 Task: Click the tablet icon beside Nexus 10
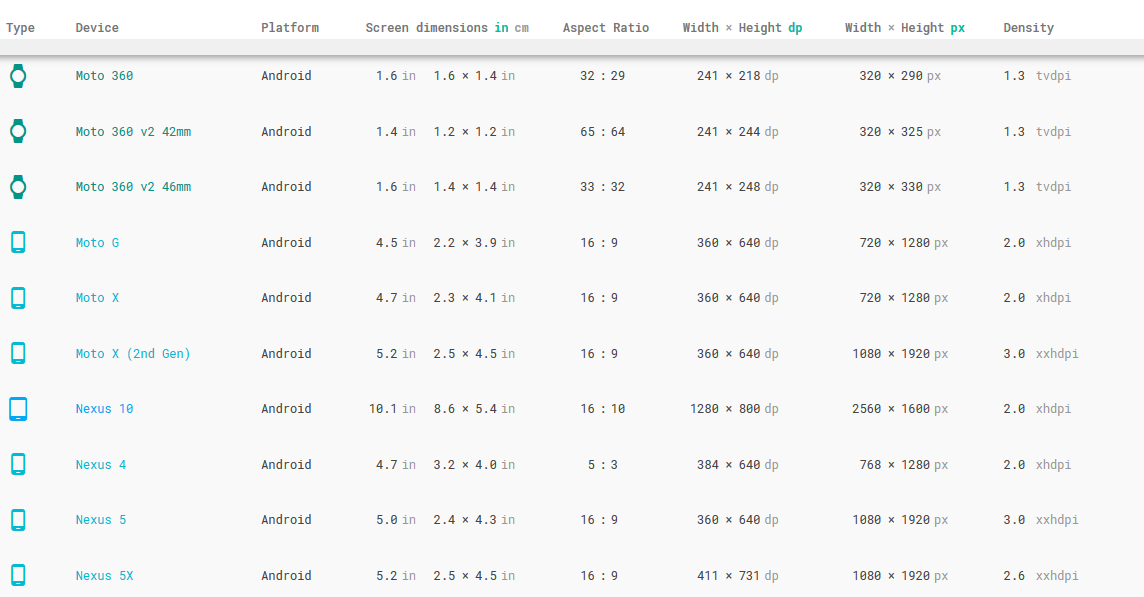coord(18,409)
